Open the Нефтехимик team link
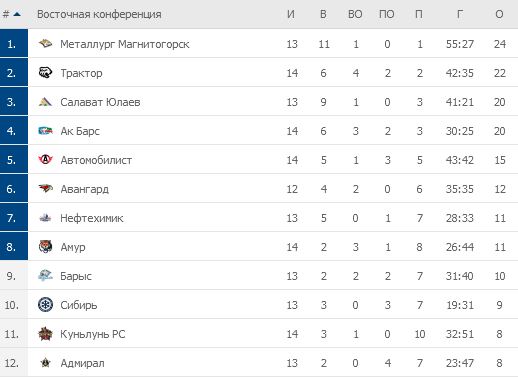The image size is (518, 377). point(92,218)
